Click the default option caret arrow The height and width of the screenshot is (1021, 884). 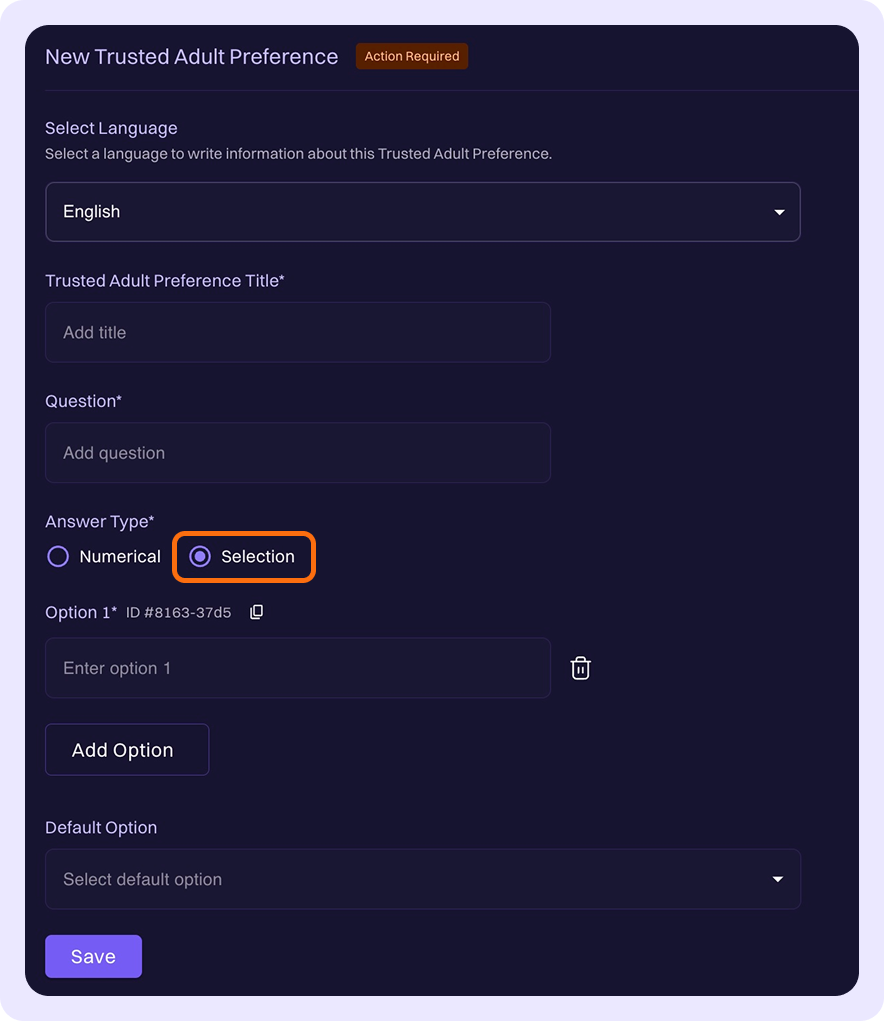(x=778, y=879)
